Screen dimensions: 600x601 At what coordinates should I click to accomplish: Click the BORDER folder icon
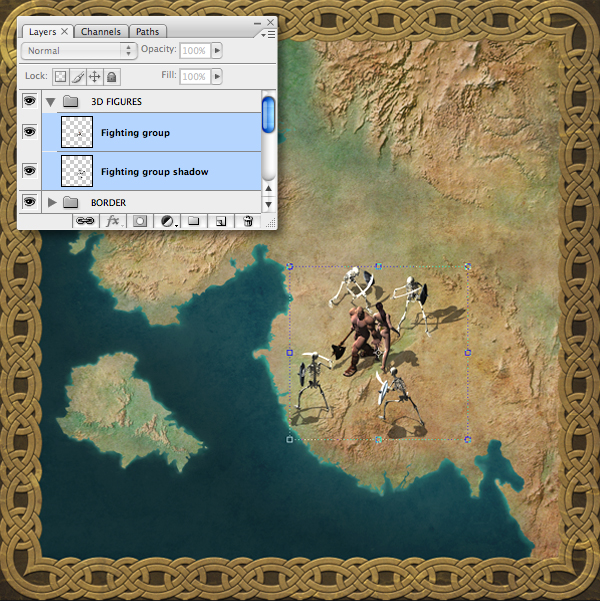click(71, 202)
